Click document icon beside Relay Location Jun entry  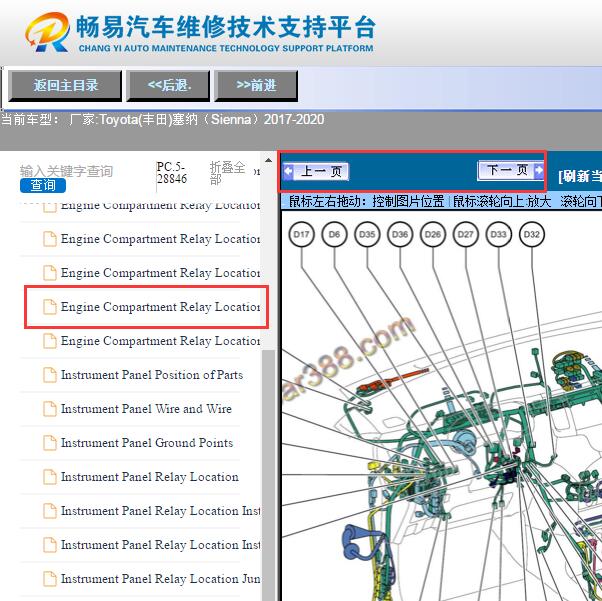50,579
